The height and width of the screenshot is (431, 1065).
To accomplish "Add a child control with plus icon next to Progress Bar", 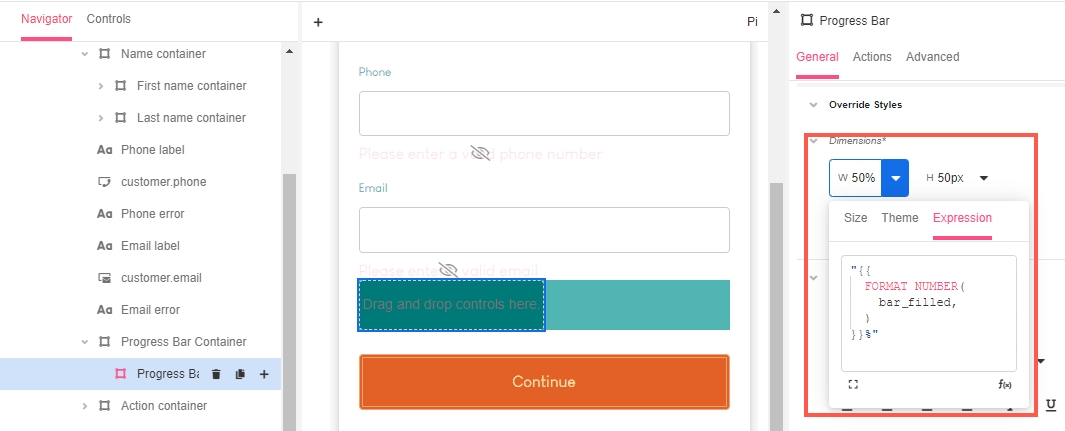I will pos(264,374).
